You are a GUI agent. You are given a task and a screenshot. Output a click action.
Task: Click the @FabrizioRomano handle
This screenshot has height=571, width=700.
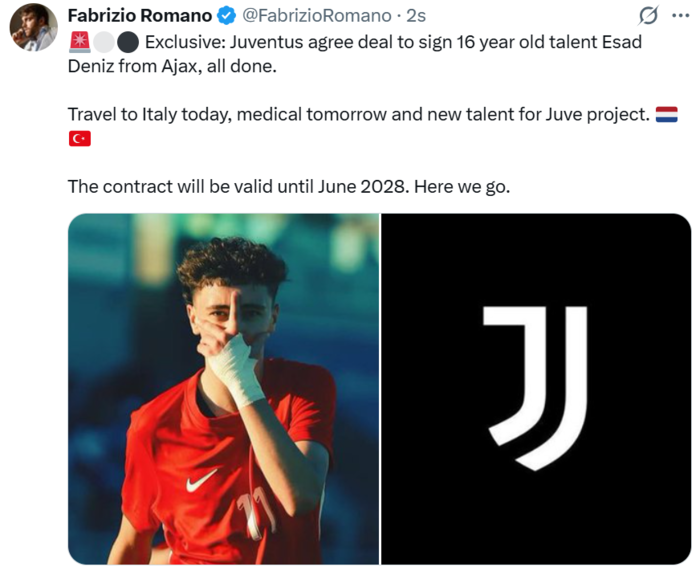tap(317, 16)
